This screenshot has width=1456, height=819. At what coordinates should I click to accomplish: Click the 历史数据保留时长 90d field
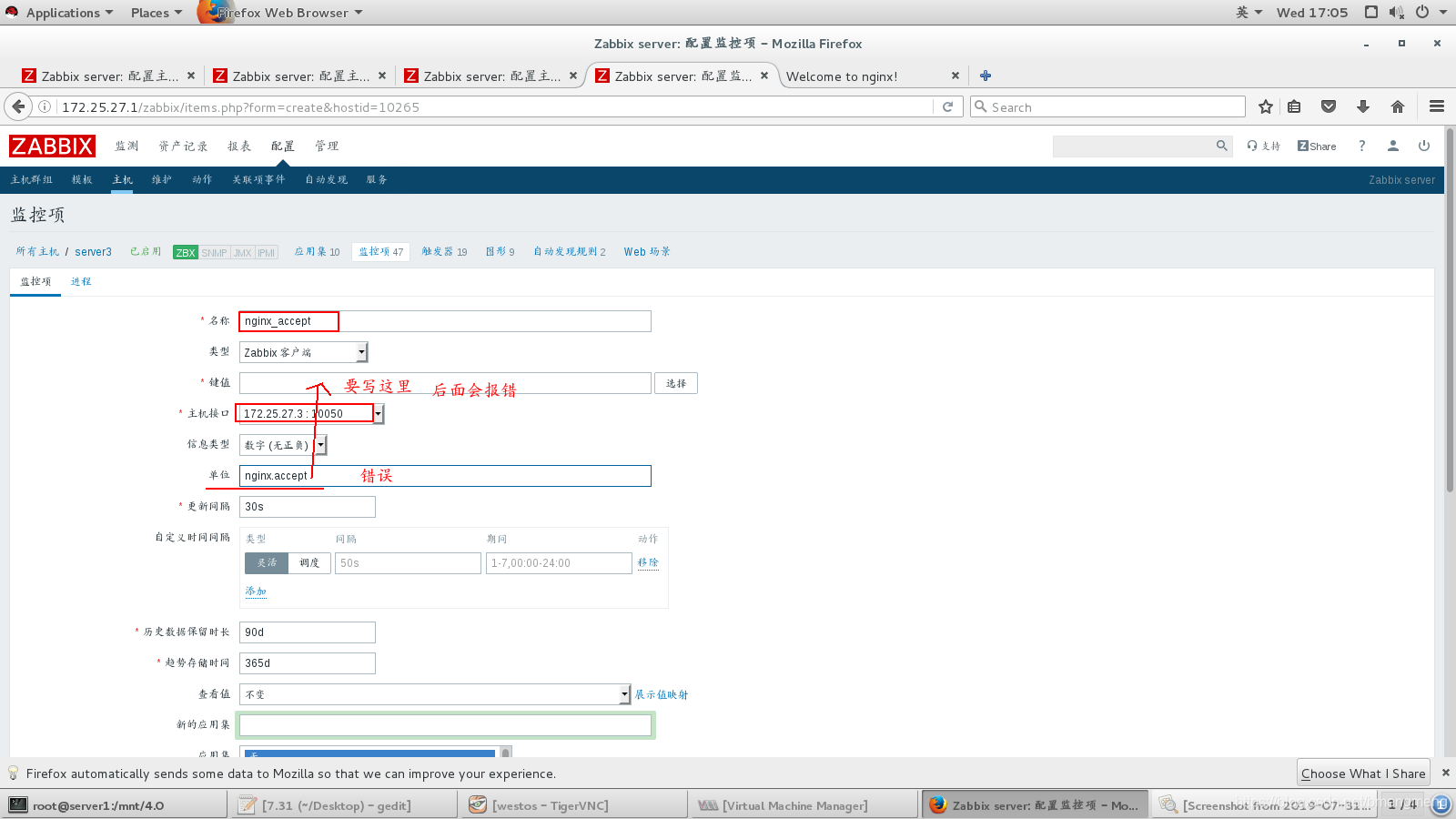click(308, 632)
